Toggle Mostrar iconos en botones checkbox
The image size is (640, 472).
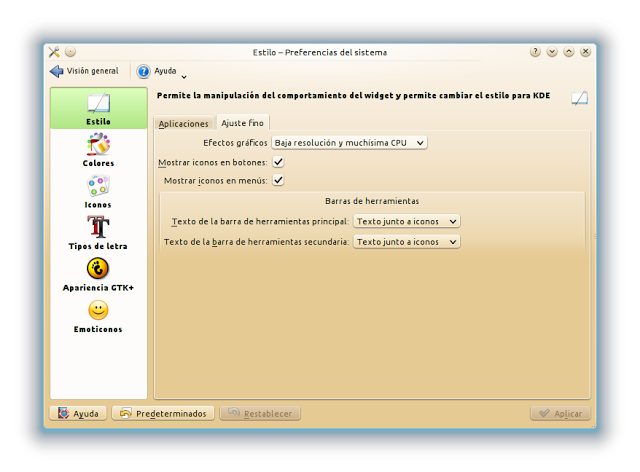coord(279,161)
